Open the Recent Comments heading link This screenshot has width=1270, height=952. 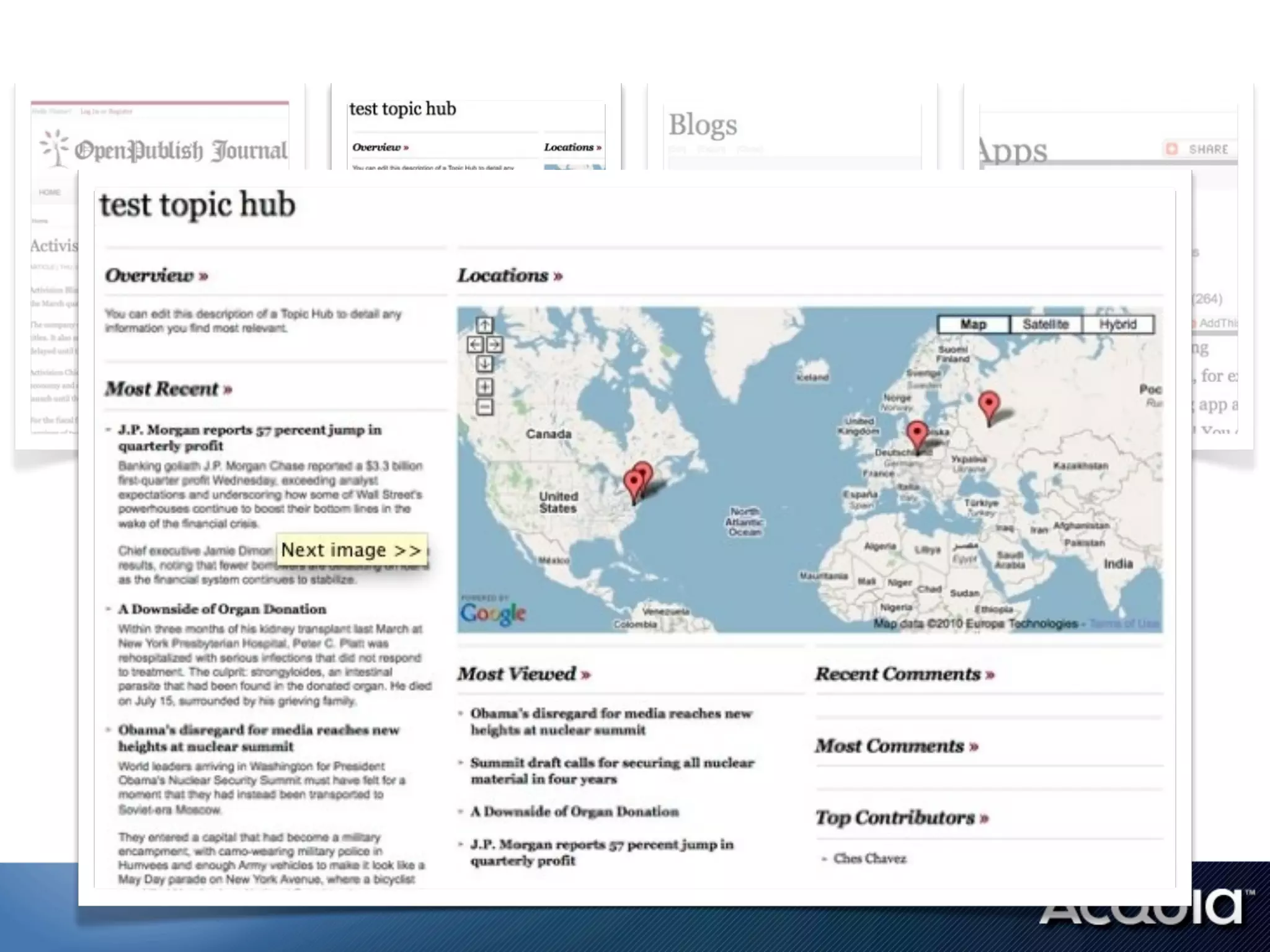point(904,674)
